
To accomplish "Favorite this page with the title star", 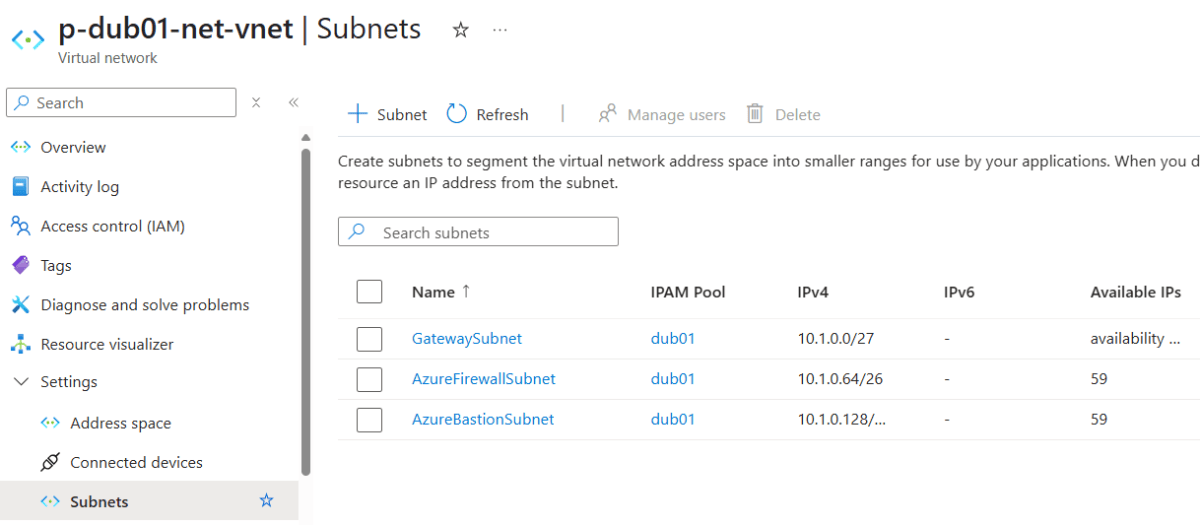I will [x=460, y=30].
